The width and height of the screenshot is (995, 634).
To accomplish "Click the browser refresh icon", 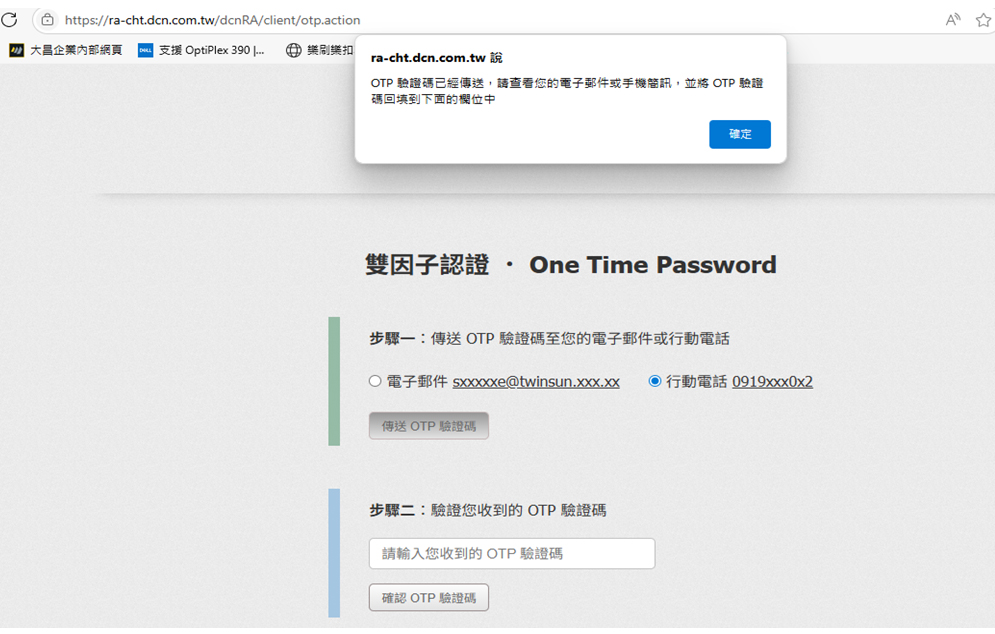I will [x=9, y=19].
